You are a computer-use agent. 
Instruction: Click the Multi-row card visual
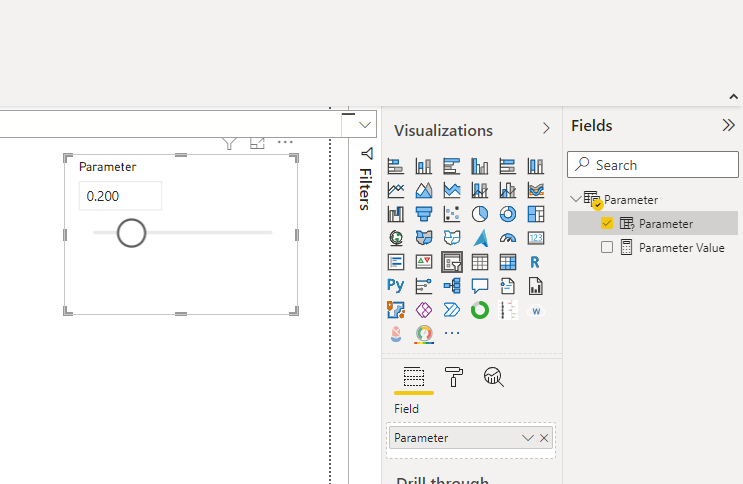pos(396,262)
